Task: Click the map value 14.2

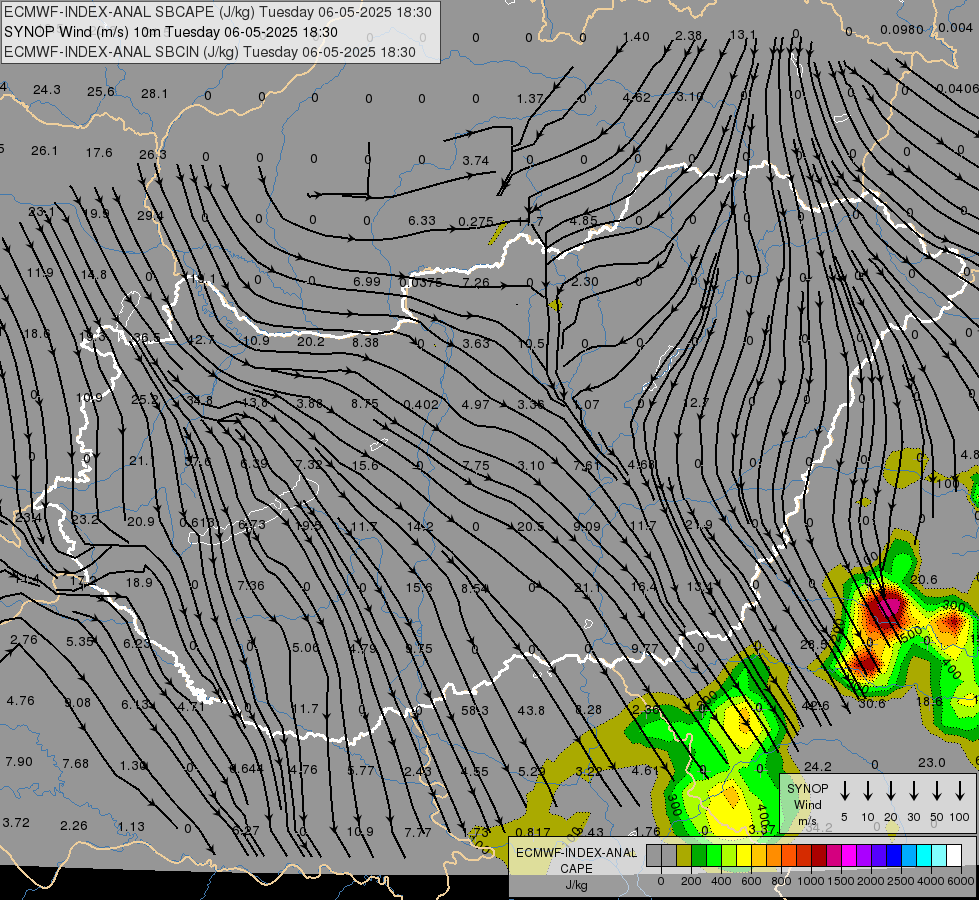Action: point(420,527)
